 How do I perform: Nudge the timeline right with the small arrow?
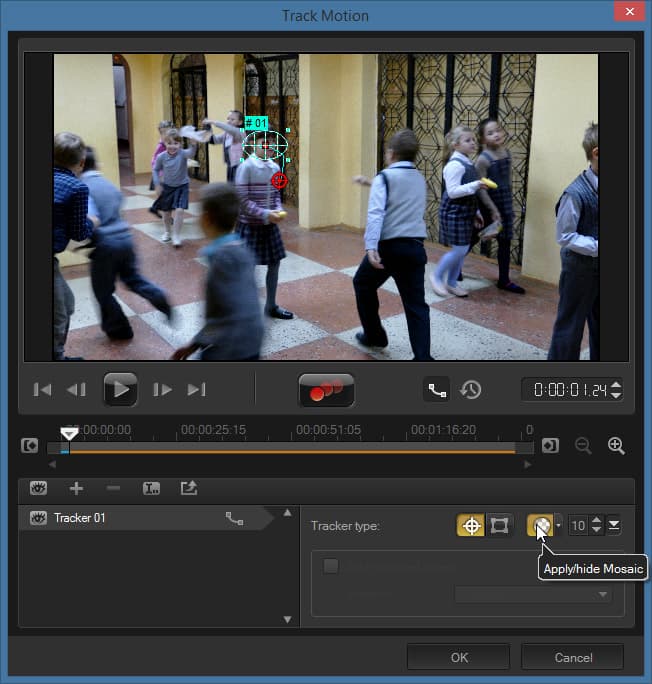(528, 465)
